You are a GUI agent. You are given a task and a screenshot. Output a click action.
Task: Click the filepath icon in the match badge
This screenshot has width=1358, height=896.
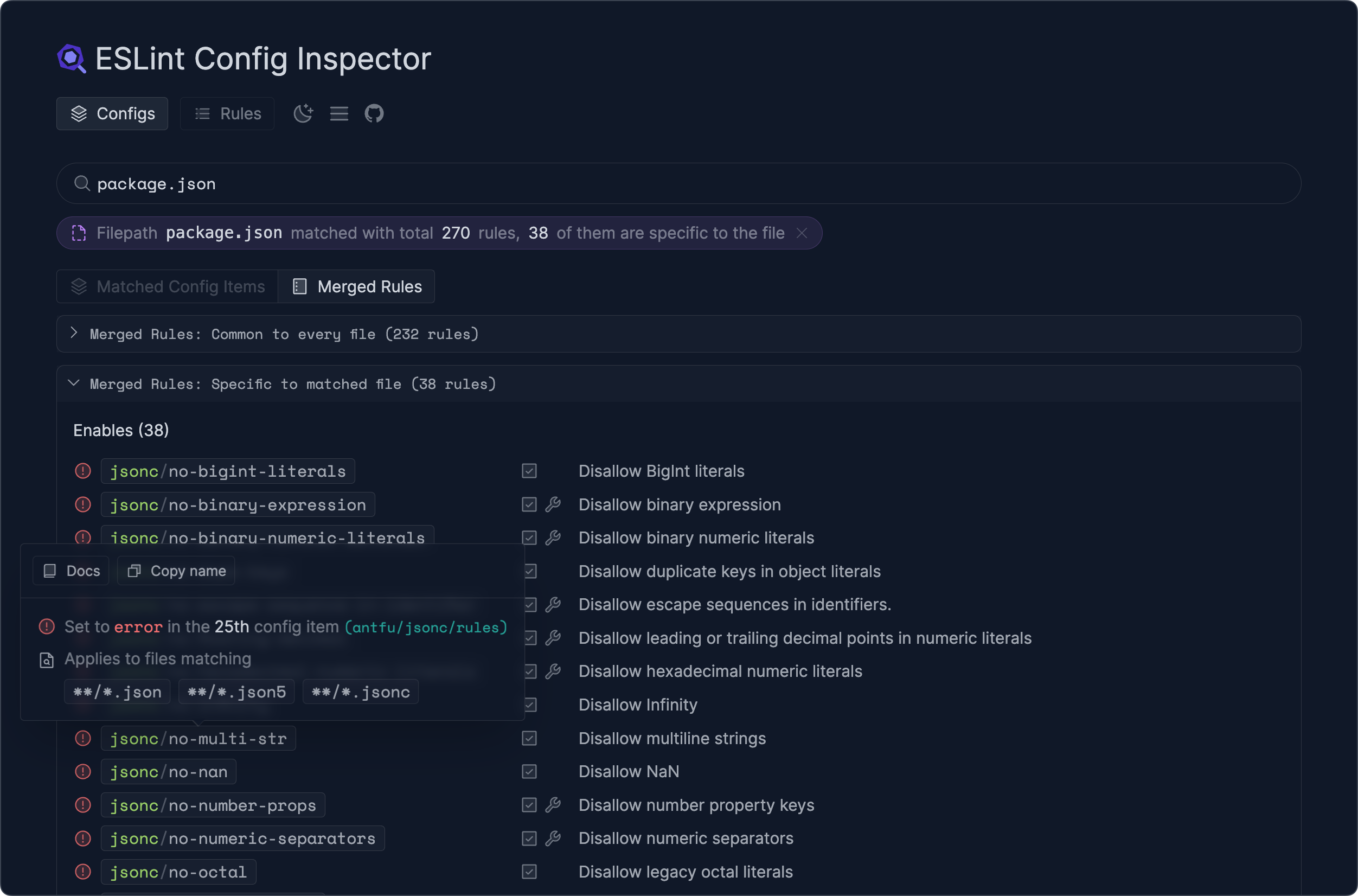point(79,233)
